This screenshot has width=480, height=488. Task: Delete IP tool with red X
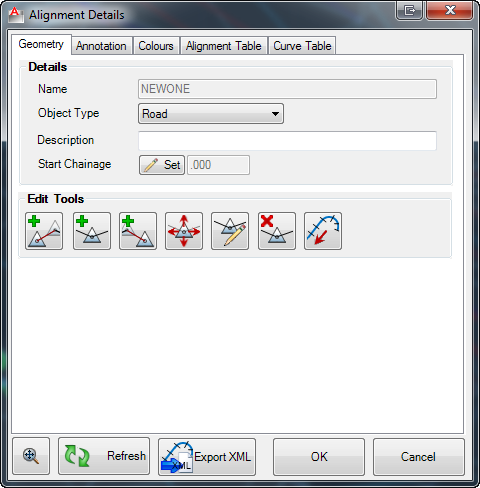(x=277, y=231)
